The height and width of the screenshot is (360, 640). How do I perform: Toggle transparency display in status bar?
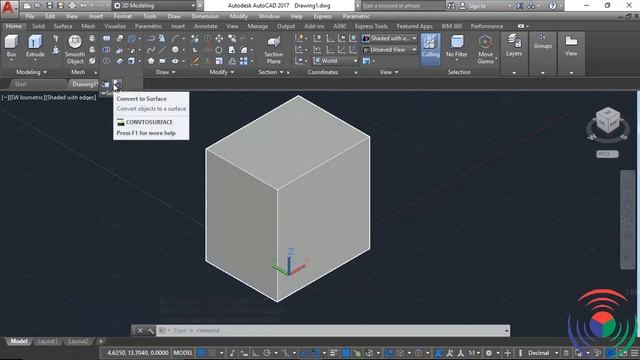[345, 353]
